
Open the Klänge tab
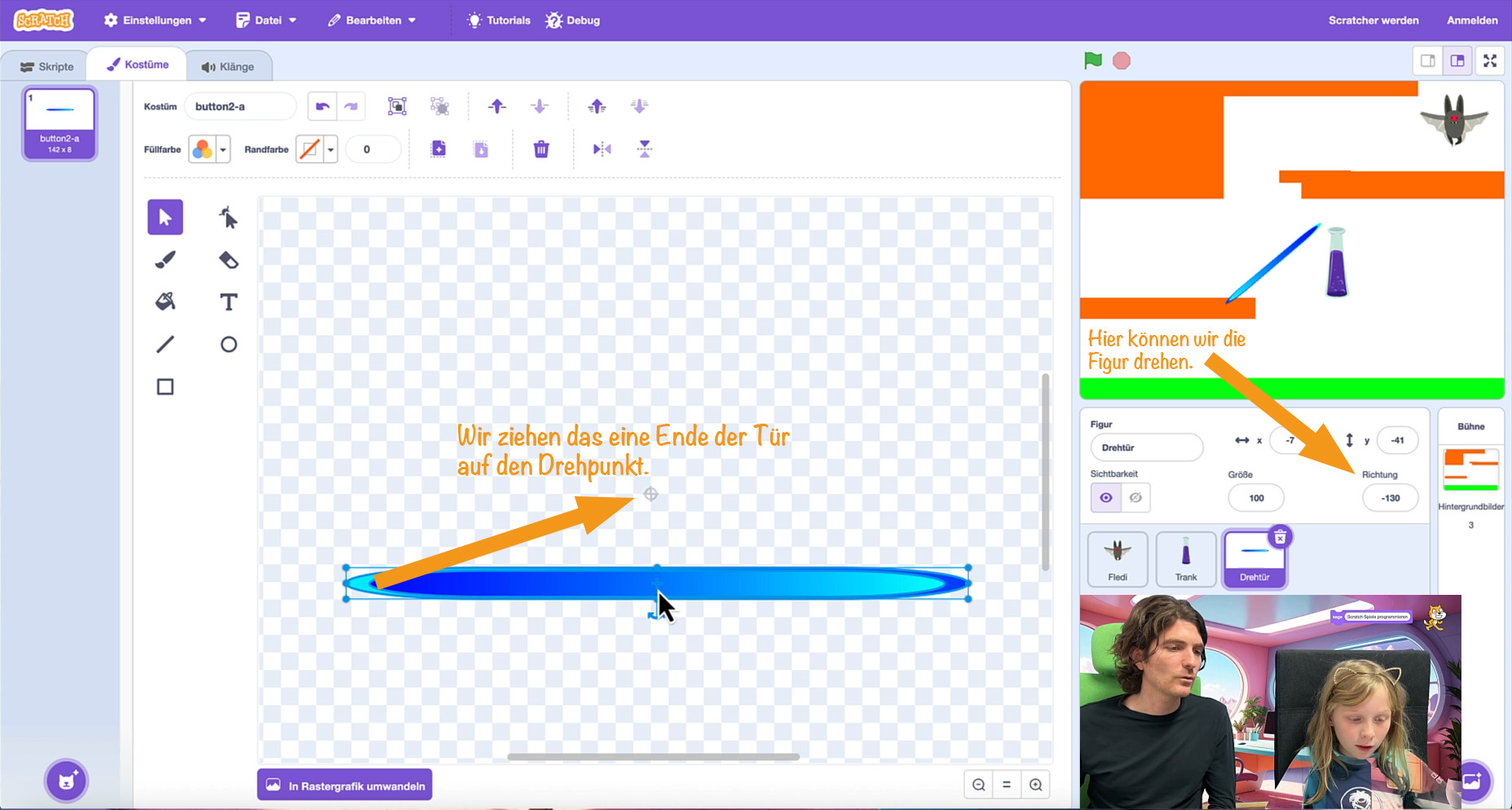tap(228, 67)
